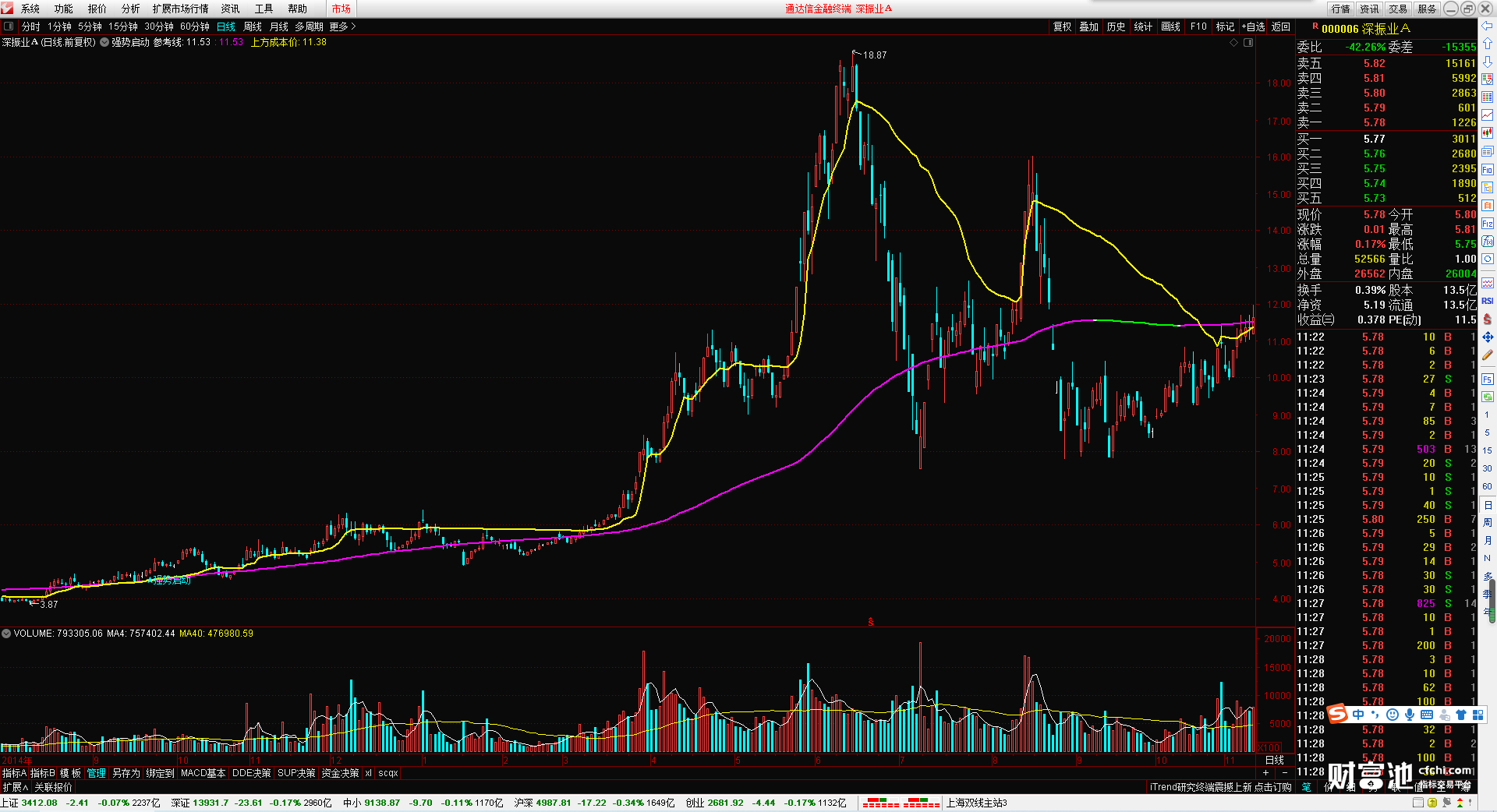1497x812 pixels.
Task: Open the 帮助 menu dropdown
Action: (x=298, y=9)
